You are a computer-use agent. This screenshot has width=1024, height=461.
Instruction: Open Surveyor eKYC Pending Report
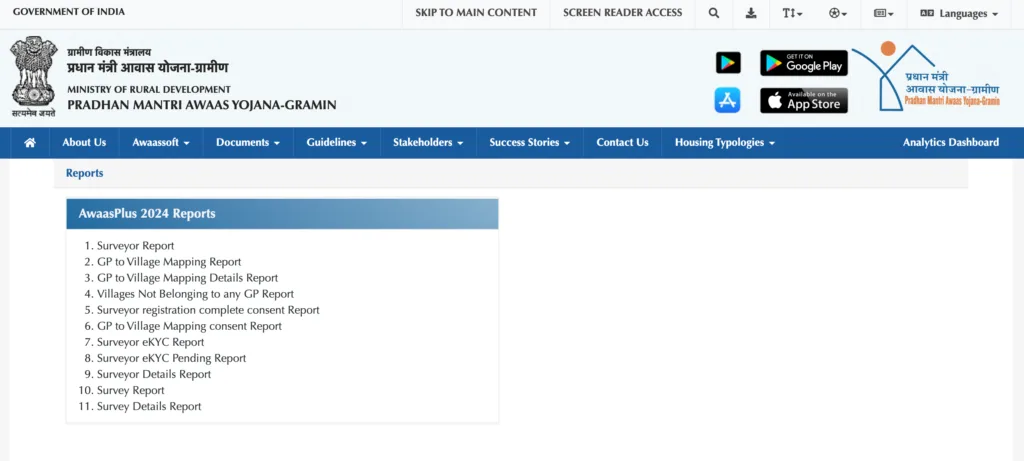[x=172, y=358]
